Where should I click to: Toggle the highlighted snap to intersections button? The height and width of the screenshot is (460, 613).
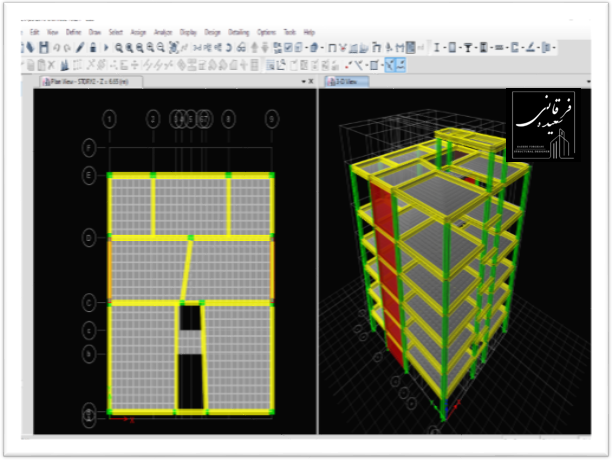(391, 65)
